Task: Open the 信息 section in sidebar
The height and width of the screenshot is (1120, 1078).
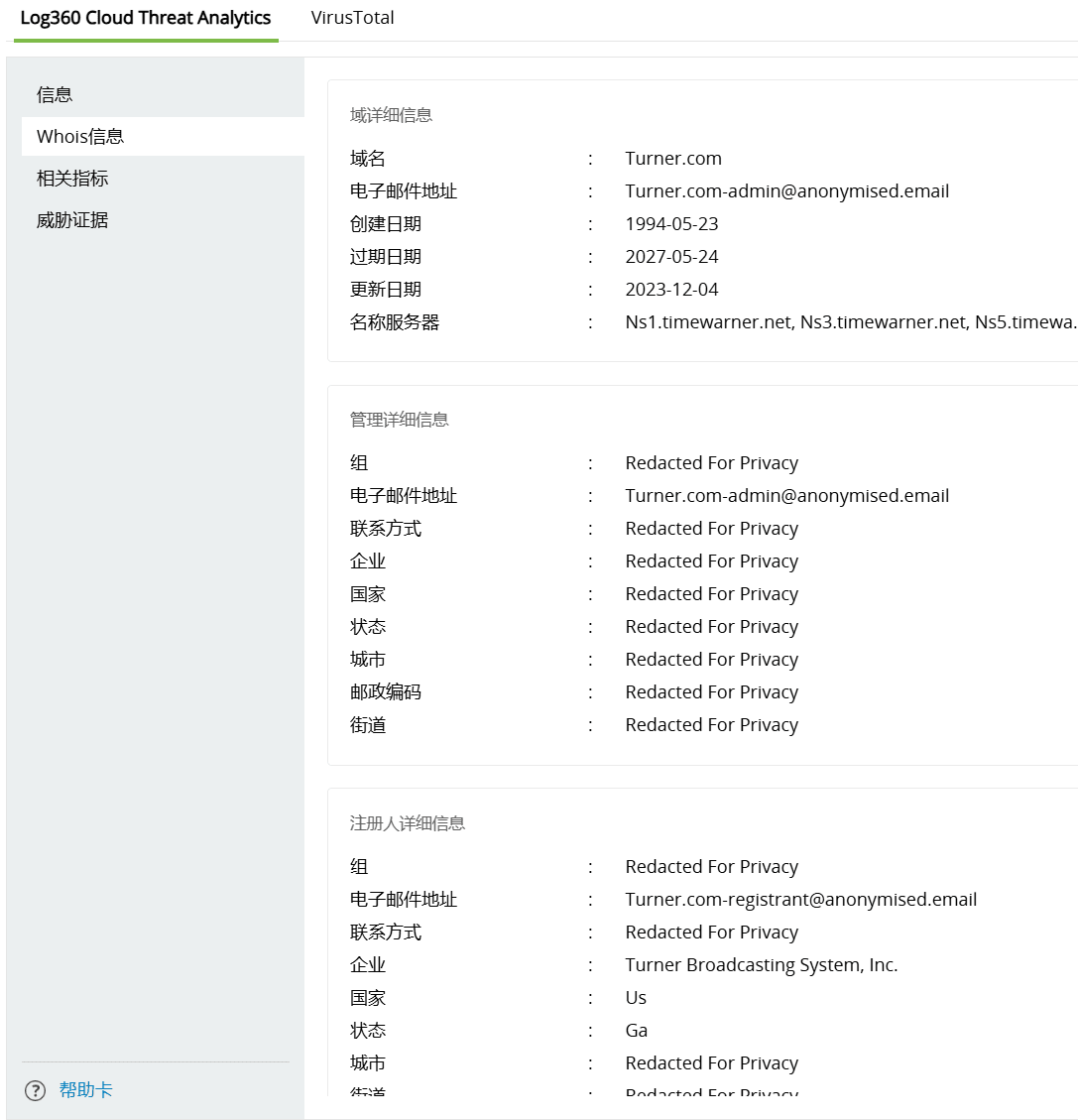Action: click(x=55, y=95)
